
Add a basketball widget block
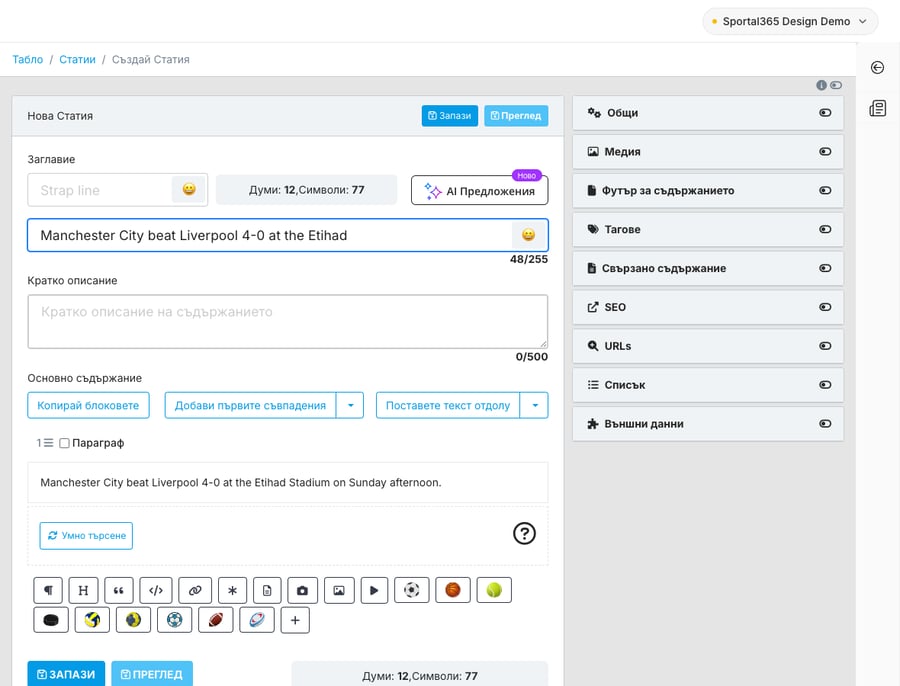(453, 590)
